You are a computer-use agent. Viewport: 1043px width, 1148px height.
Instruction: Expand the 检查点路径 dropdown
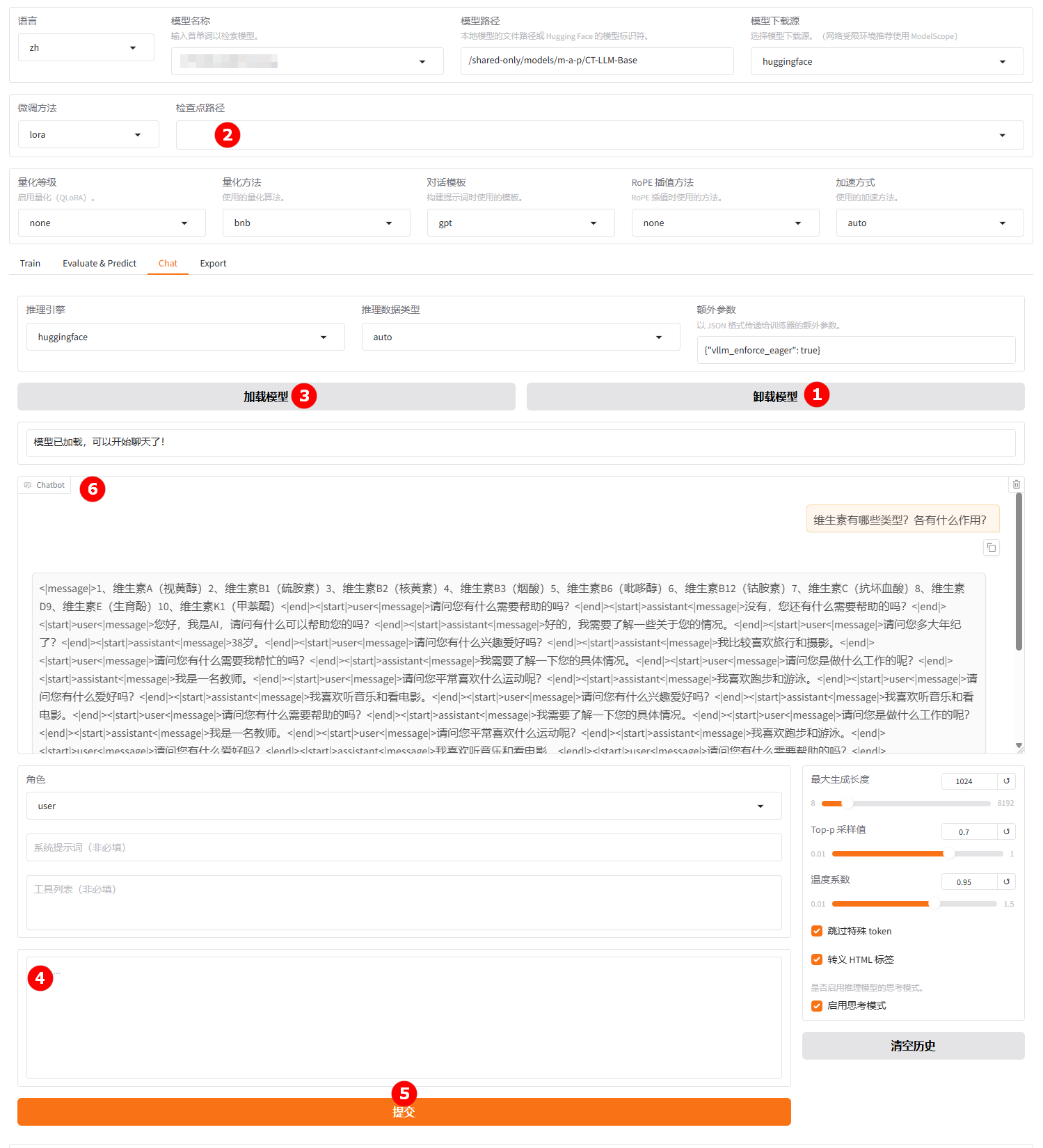600,135
